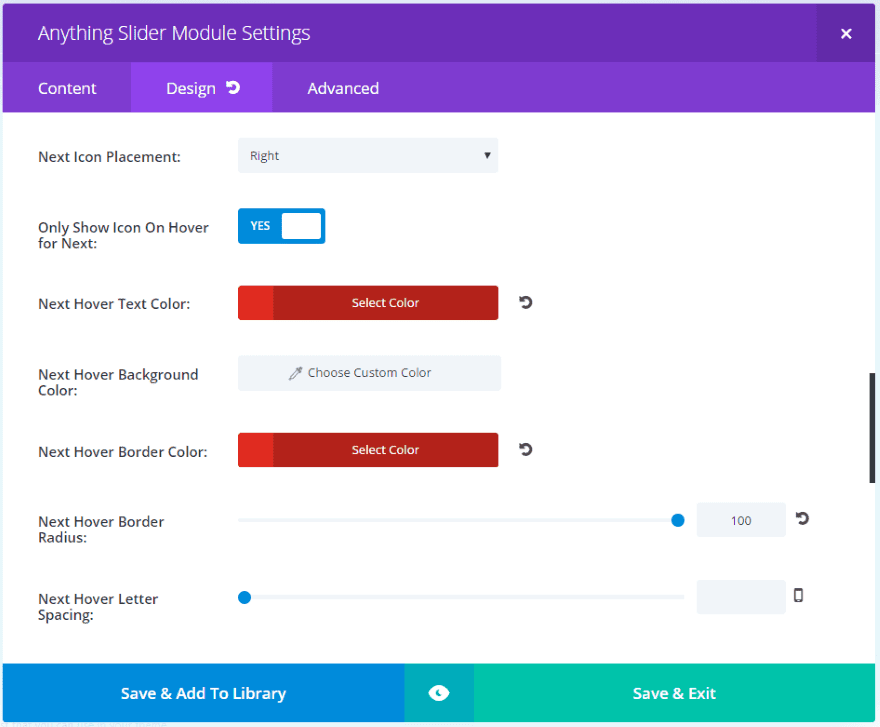
Task: Select Color for Next Hover Text Color
Action: [385, 303]
